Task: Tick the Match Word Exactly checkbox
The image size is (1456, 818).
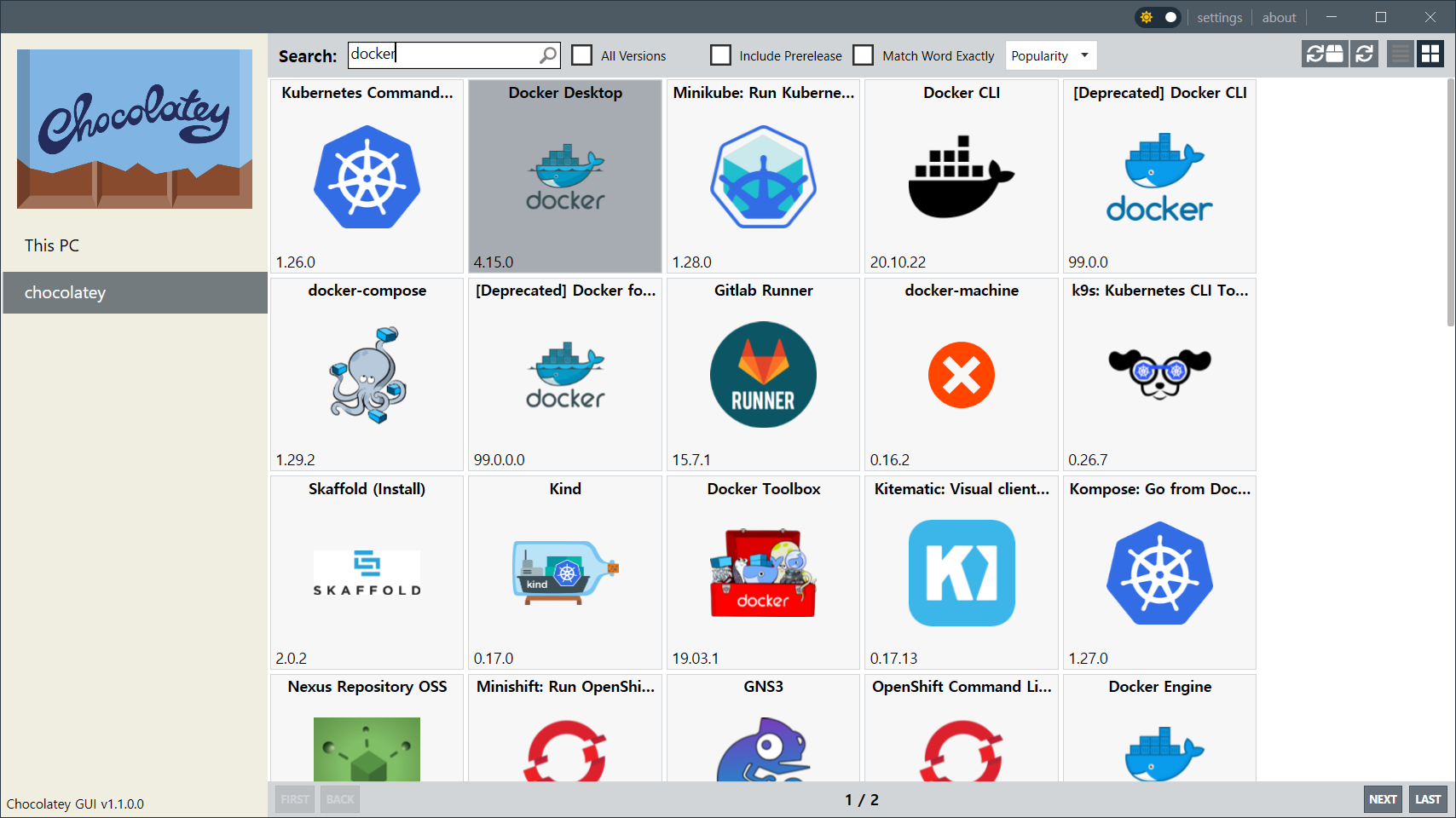Action: 864,55
